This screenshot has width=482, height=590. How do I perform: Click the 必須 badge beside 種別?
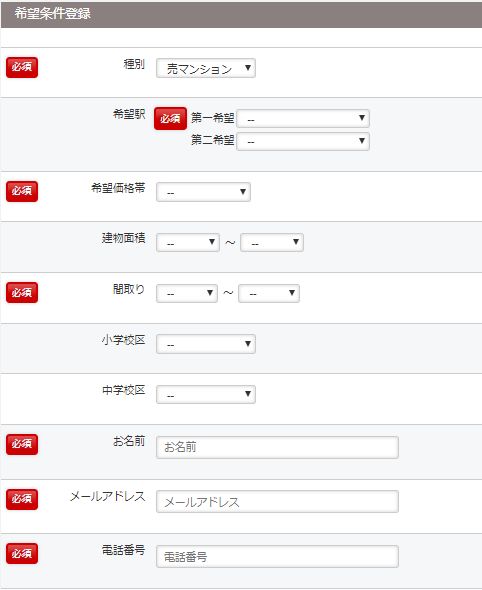(x=22, y=67)
